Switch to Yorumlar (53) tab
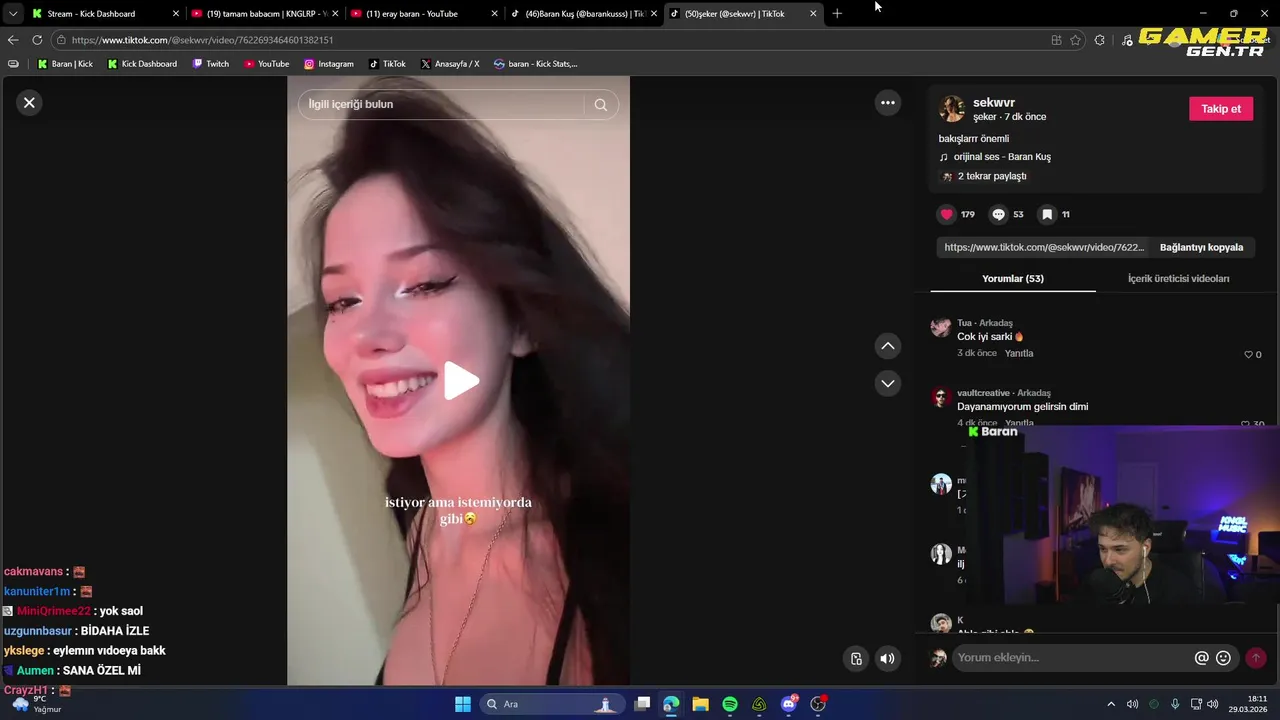 (x=1012, y=279)
